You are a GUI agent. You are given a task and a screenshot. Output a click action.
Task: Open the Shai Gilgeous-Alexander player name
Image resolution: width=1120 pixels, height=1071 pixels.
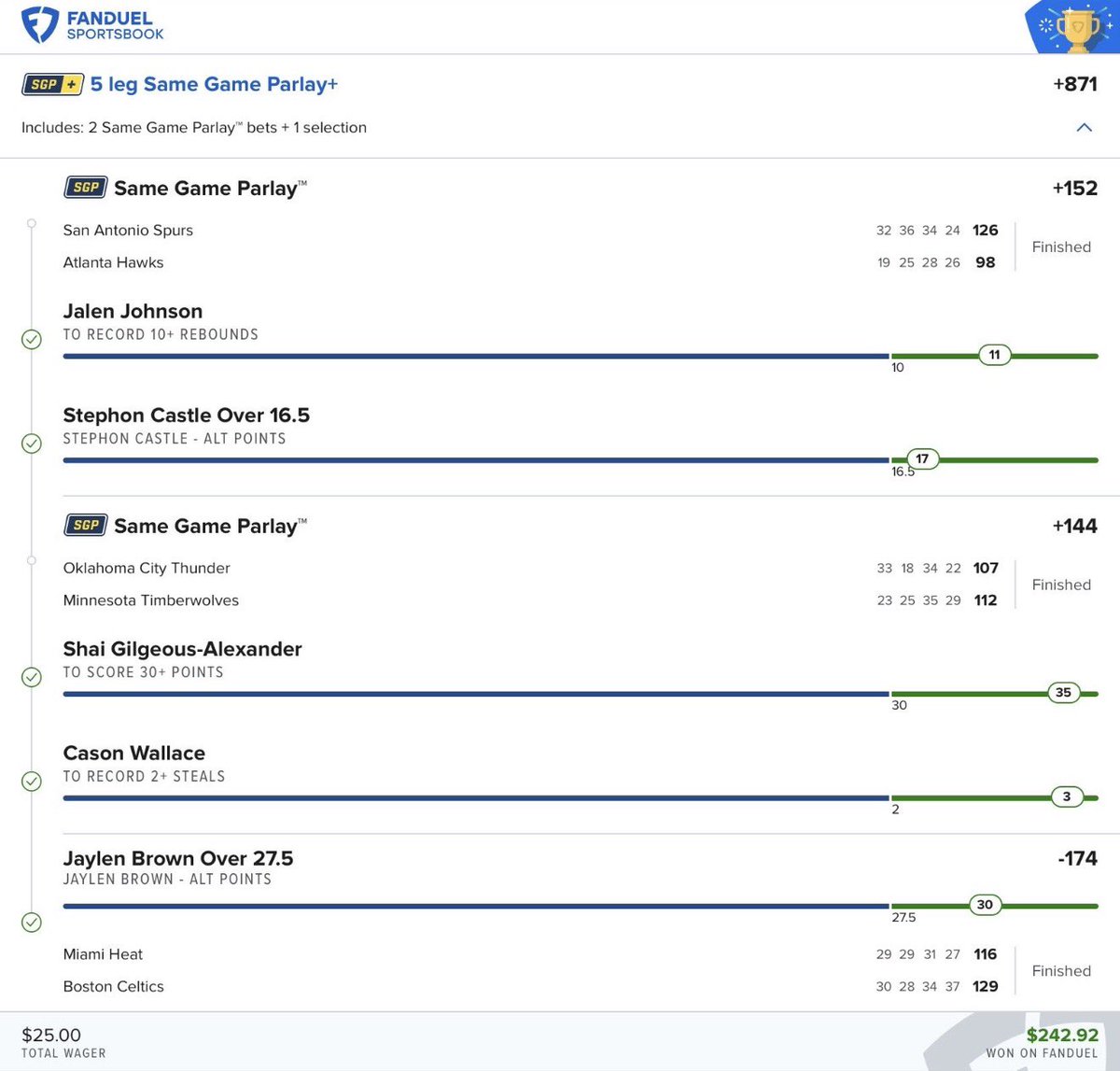(182, 649)
